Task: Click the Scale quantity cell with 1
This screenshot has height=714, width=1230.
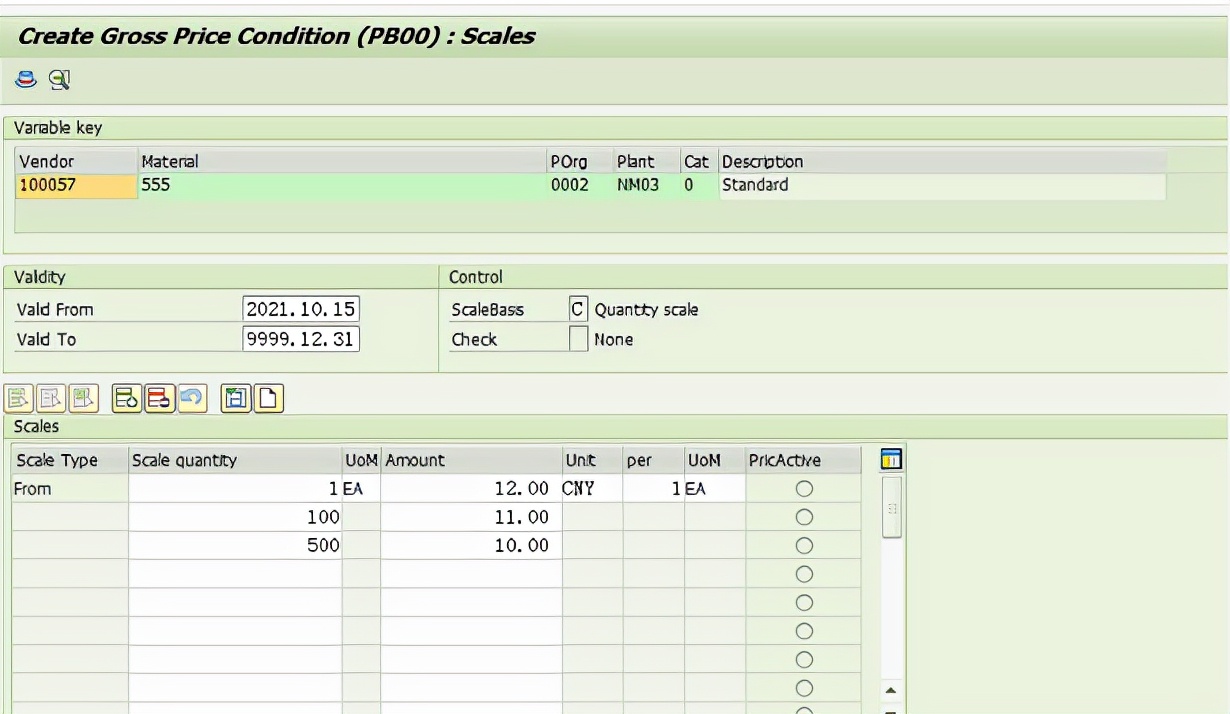Action: [x=235, y=489]
